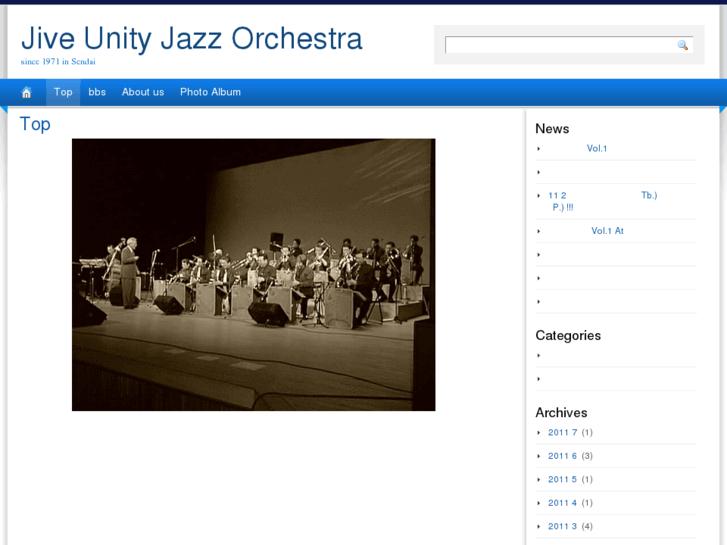
Task: Click the home icon in the navigation bar
Action: (26, 92)
